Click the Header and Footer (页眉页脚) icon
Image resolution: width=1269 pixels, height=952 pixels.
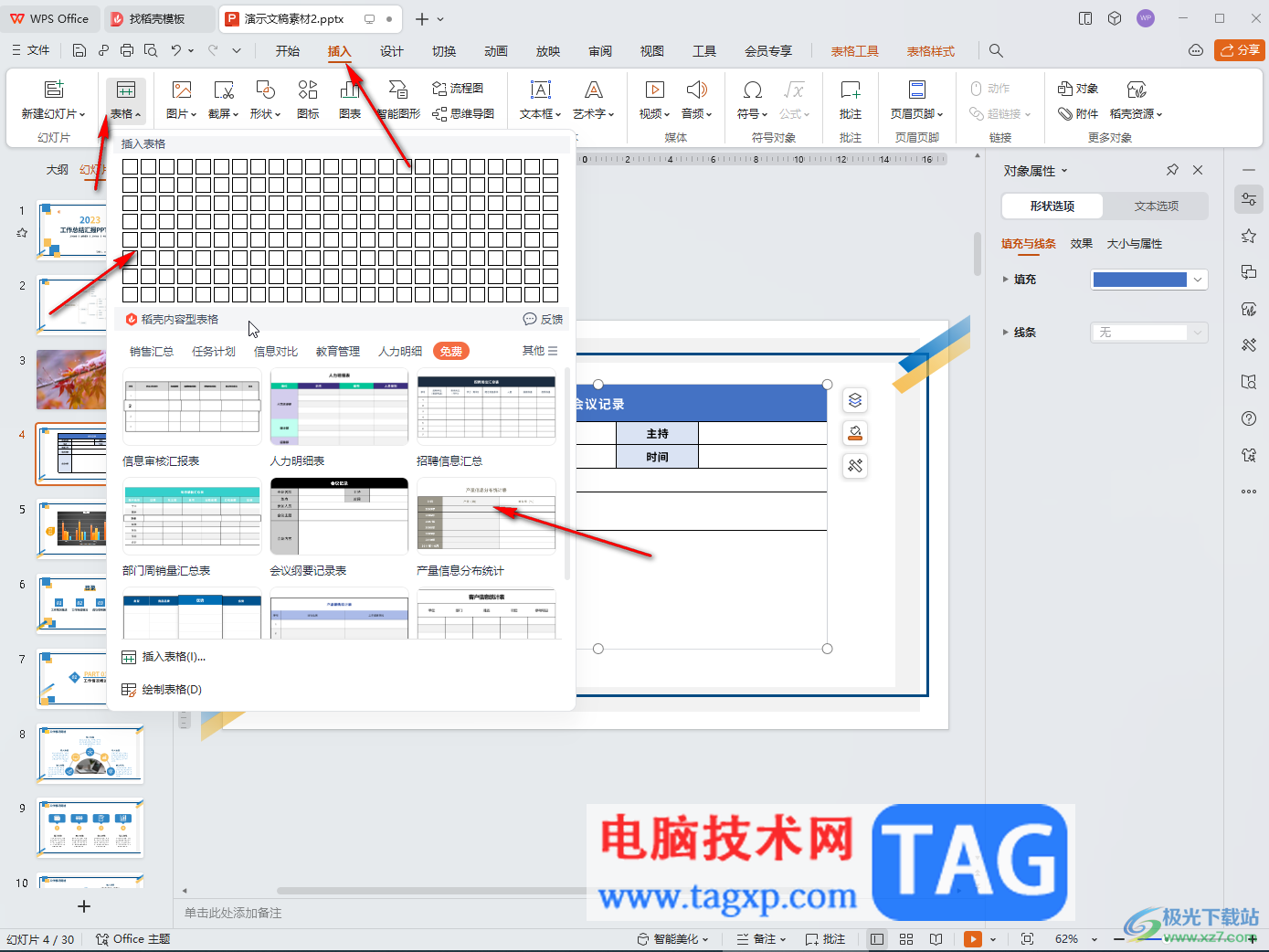pyautogui.click(x=916, y=90)
